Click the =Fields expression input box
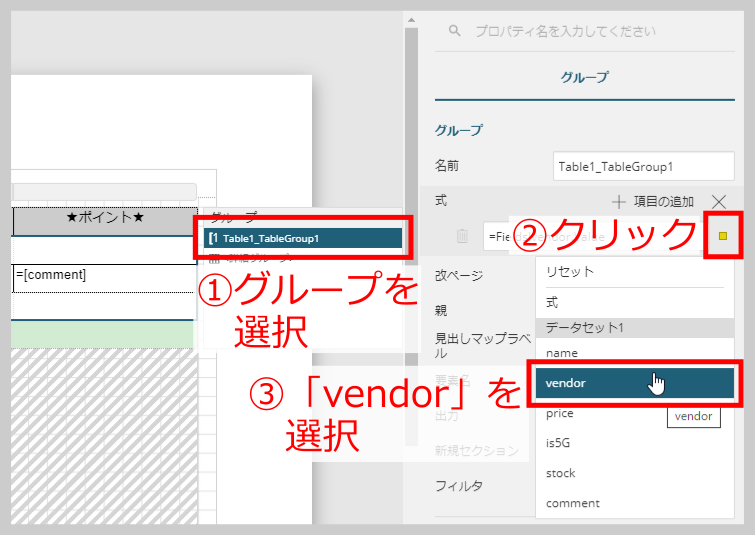The height and width of the screenshot is (535, 755). click(x=592, y=236)
